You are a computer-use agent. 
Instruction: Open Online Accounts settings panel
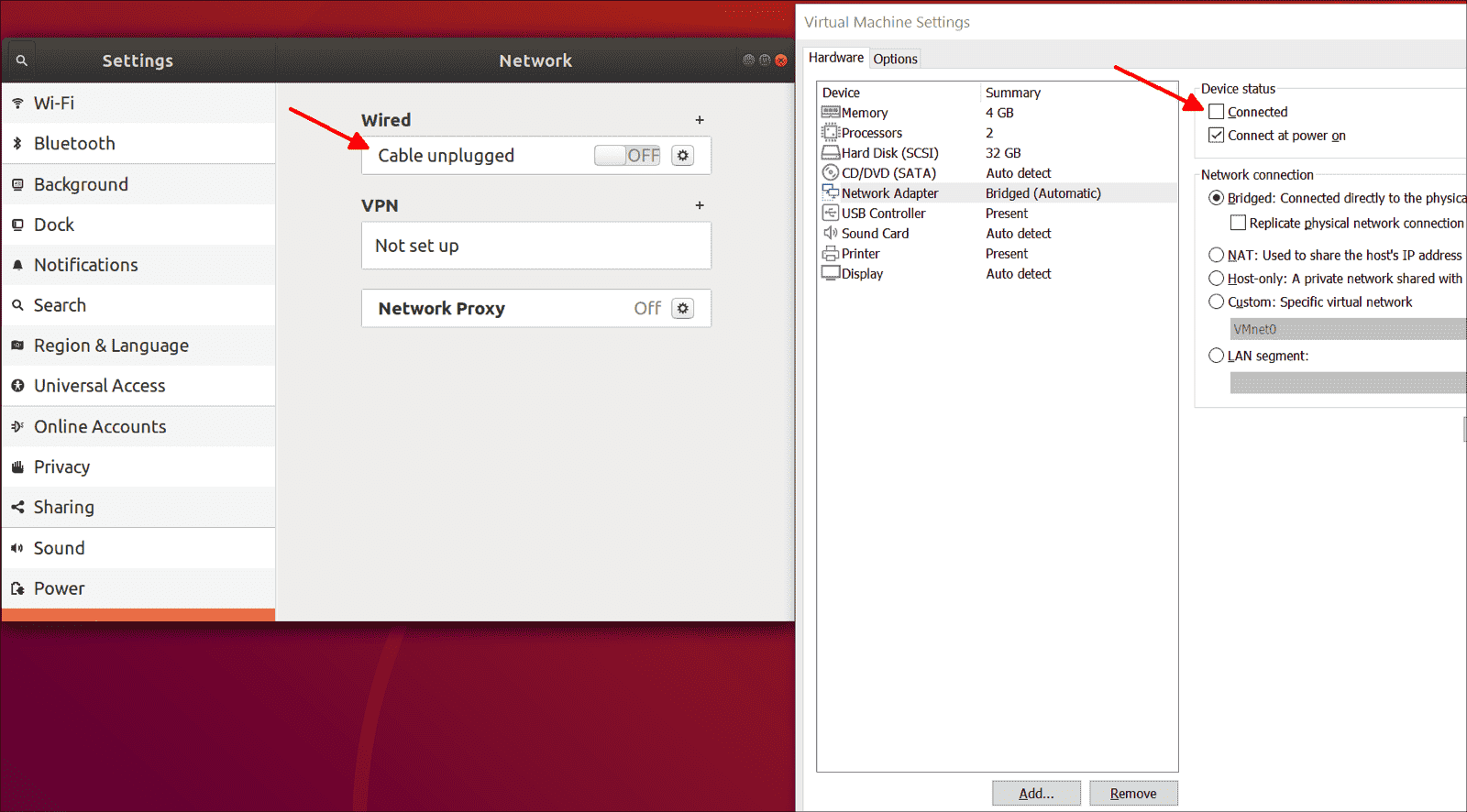[138, 426]
